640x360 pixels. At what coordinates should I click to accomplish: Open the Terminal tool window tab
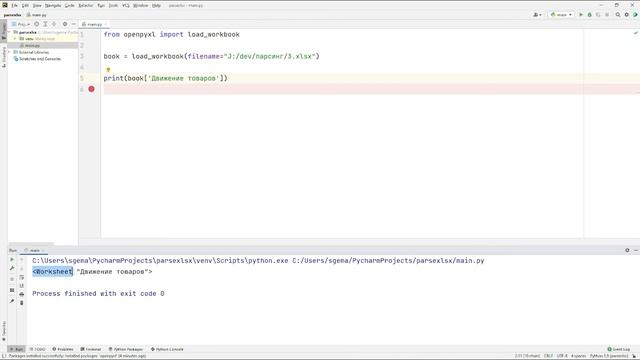[x=91, y=349]
